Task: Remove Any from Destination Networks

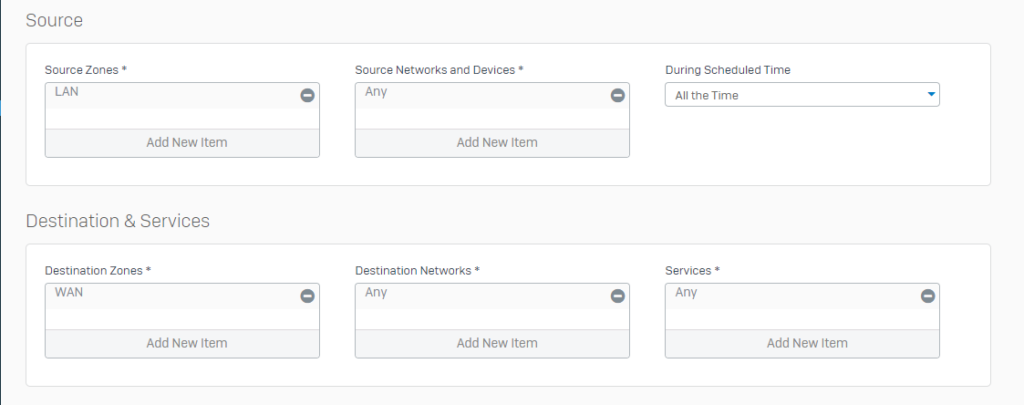Action: [x=617, y=296]
